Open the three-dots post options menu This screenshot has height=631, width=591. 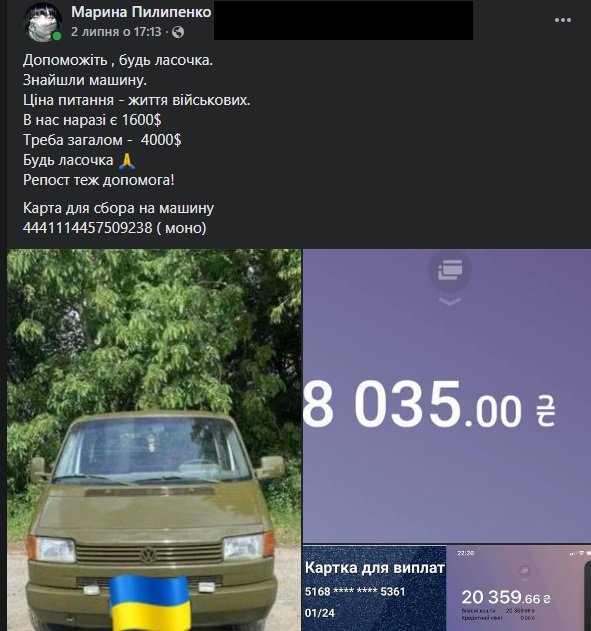point(562,20)
